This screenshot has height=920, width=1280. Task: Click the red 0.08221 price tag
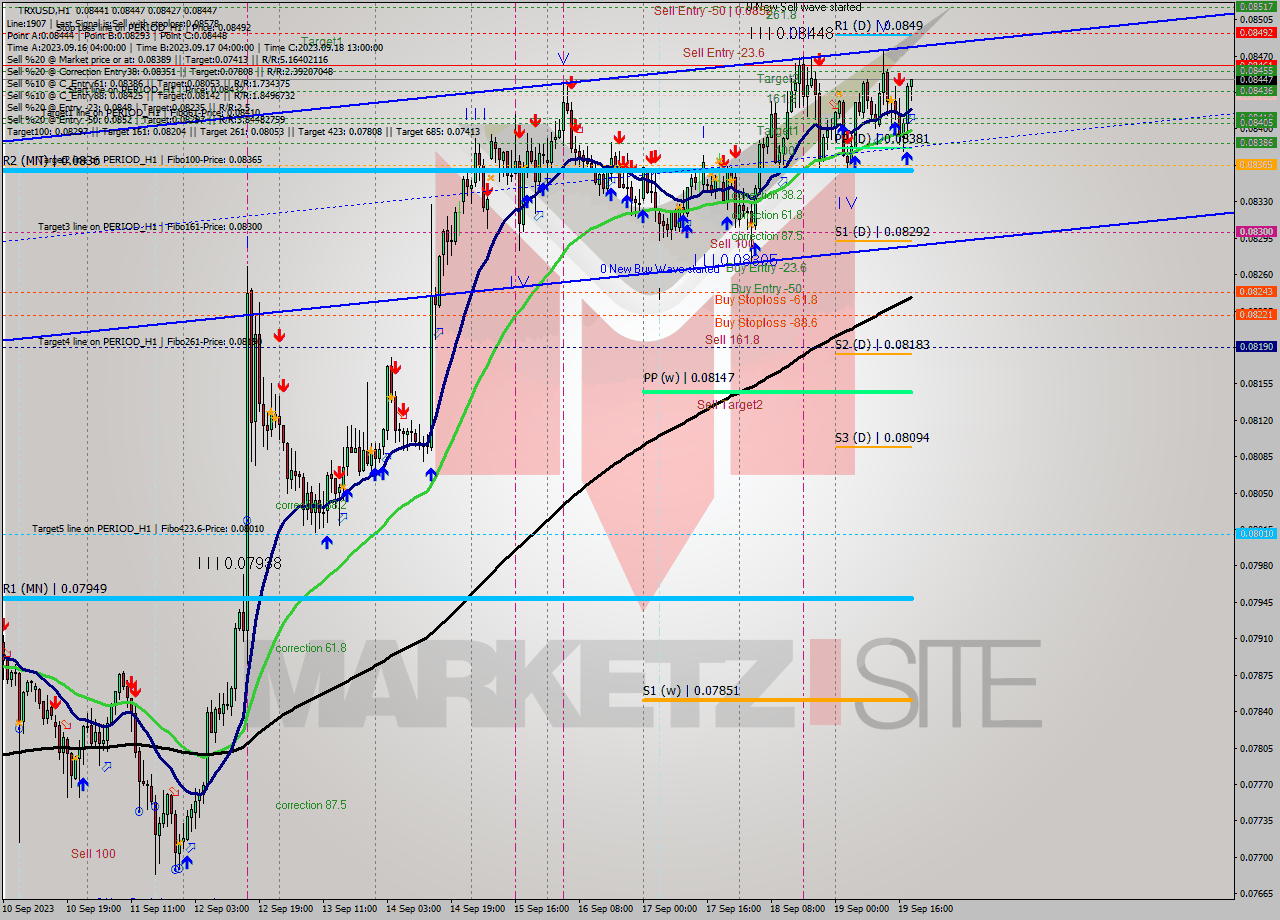point(1256,314)
